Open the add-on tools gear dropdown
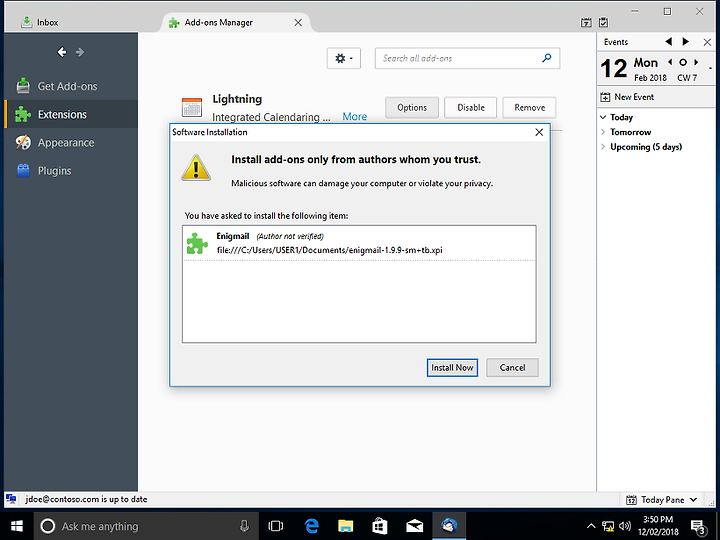Screen dimensions: 720x540 click(343, 58)
